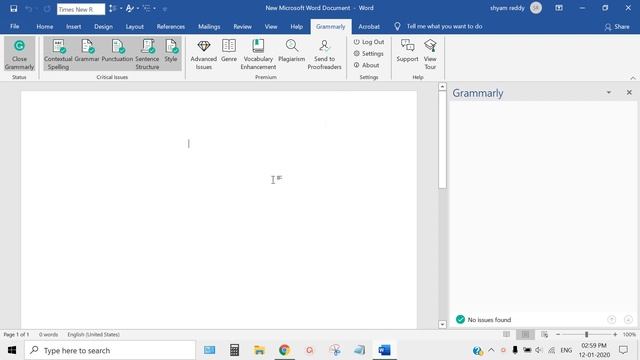
Task: Switch to the Mailings tab
Action: point(209,26)
